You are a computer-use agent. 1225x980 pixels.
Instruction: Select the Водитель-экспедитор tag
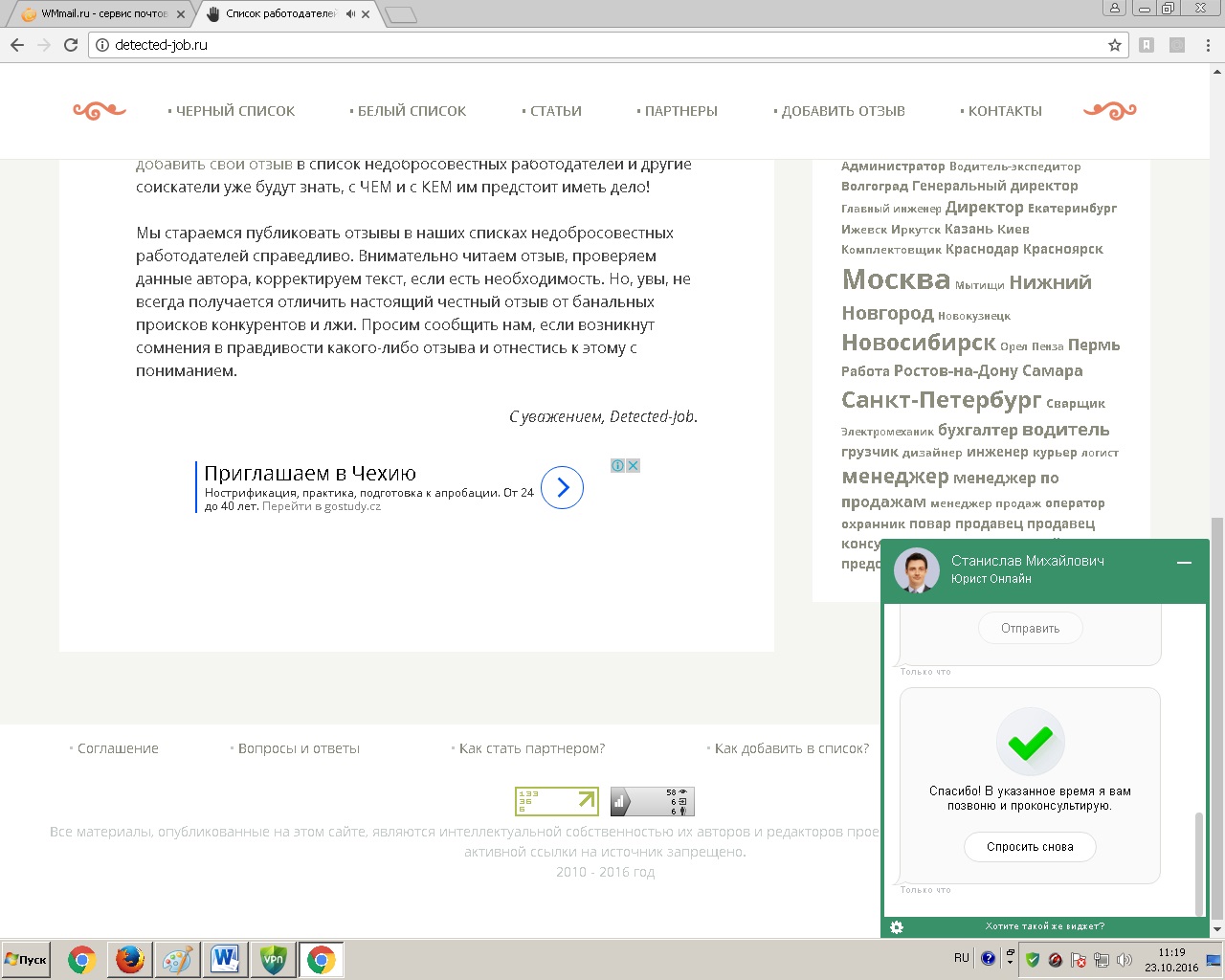(x=1014, y=167)
